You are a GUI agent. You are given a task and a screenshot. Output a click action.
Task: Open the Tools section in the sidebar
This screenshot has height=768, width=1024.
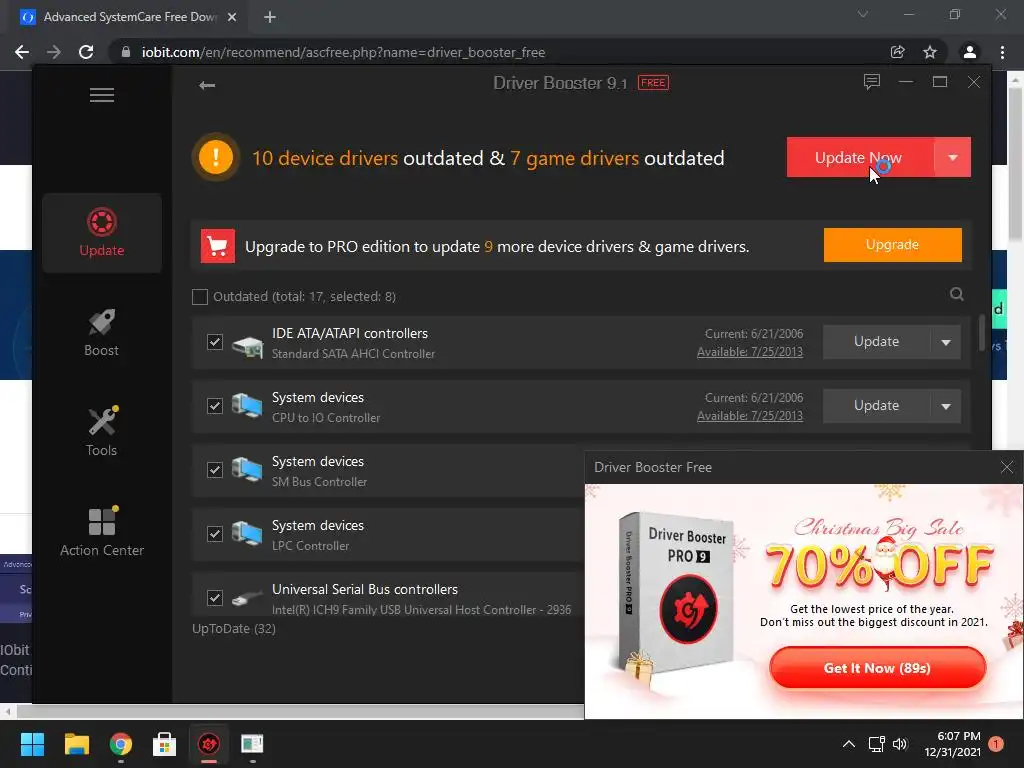pos(102,432)
